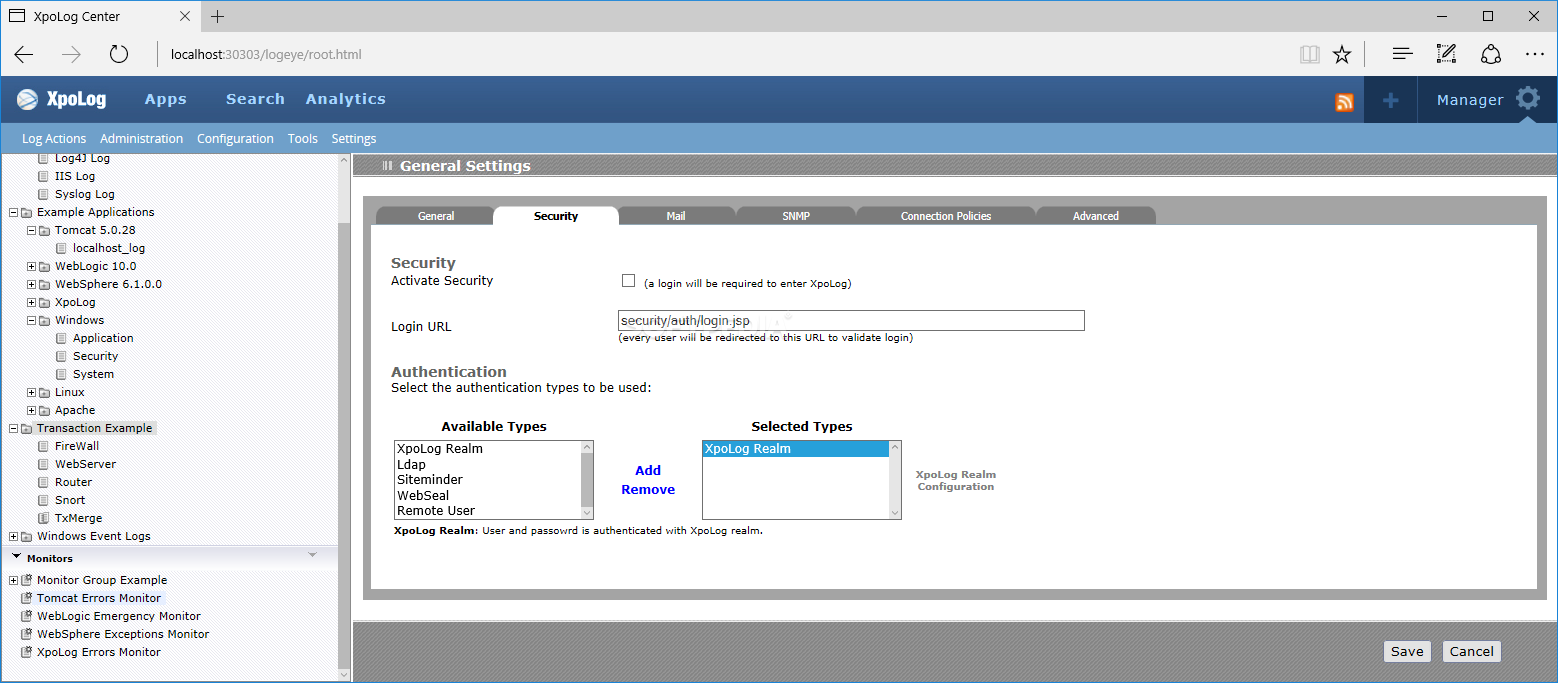Expand the WebSphere 6.1.0.0 node
The width and height of the screenshot is (1558, 683).
31,284
